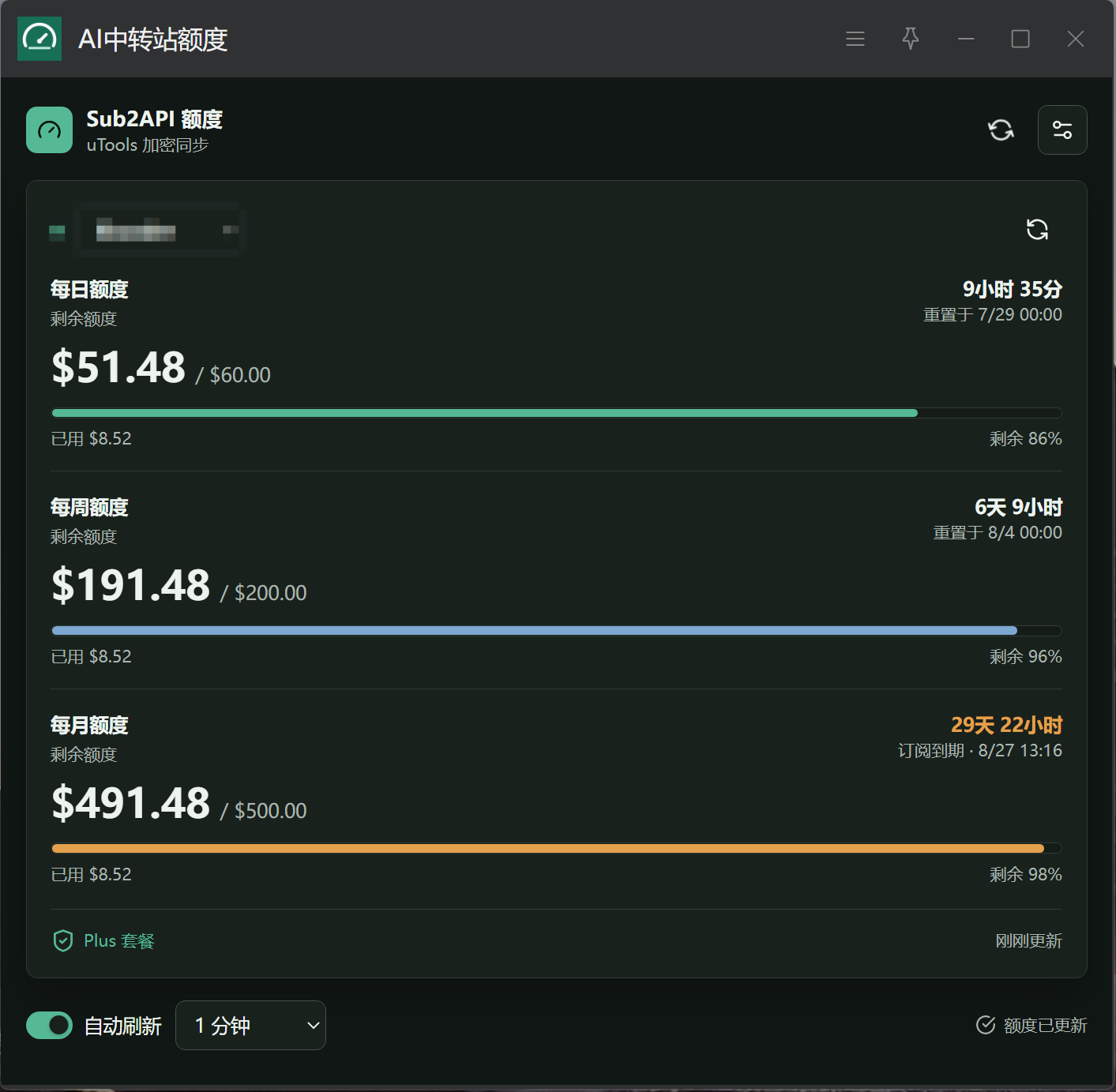Viewport: 1116px width, 1092px height.
Task: Click 已用 $8.52 under weekly quota
Action: point(92,657)
